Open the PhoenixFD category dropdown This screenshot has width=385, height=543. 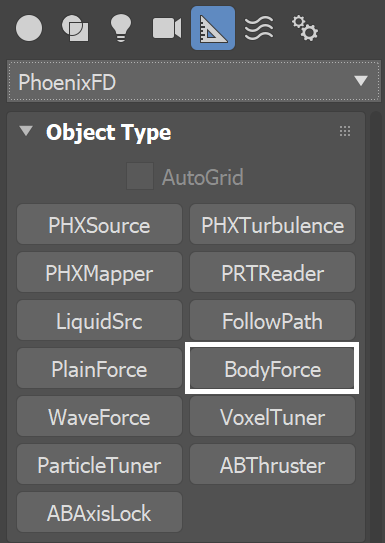coord(194,82)
